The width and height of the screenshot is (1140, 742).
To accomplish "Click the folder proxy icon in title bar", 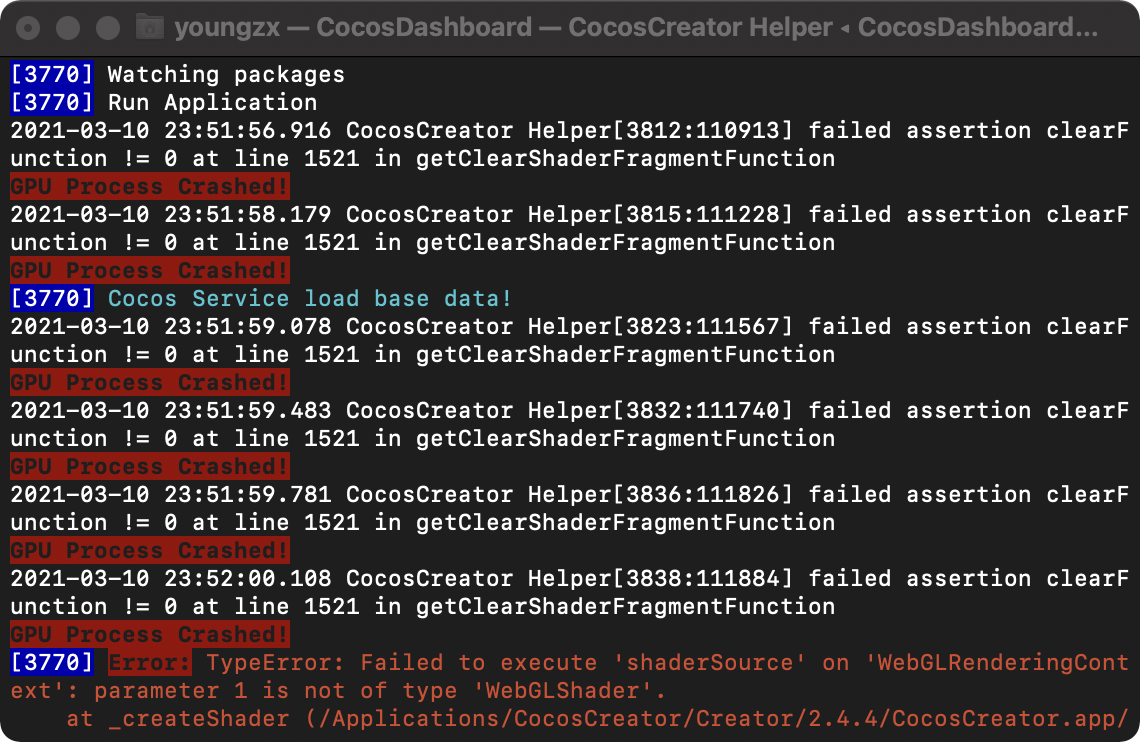I will 149,27.
